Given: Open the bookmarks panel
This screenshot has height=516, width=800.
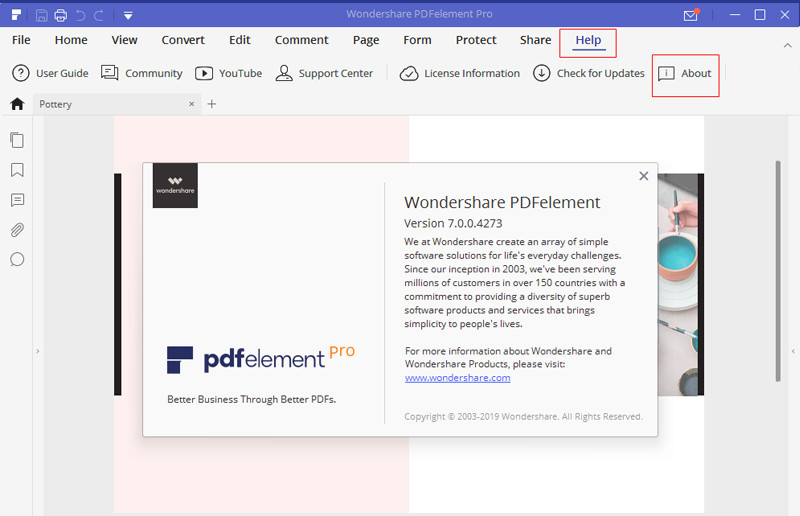Looking at the screenshot, I should click(17, 170).
